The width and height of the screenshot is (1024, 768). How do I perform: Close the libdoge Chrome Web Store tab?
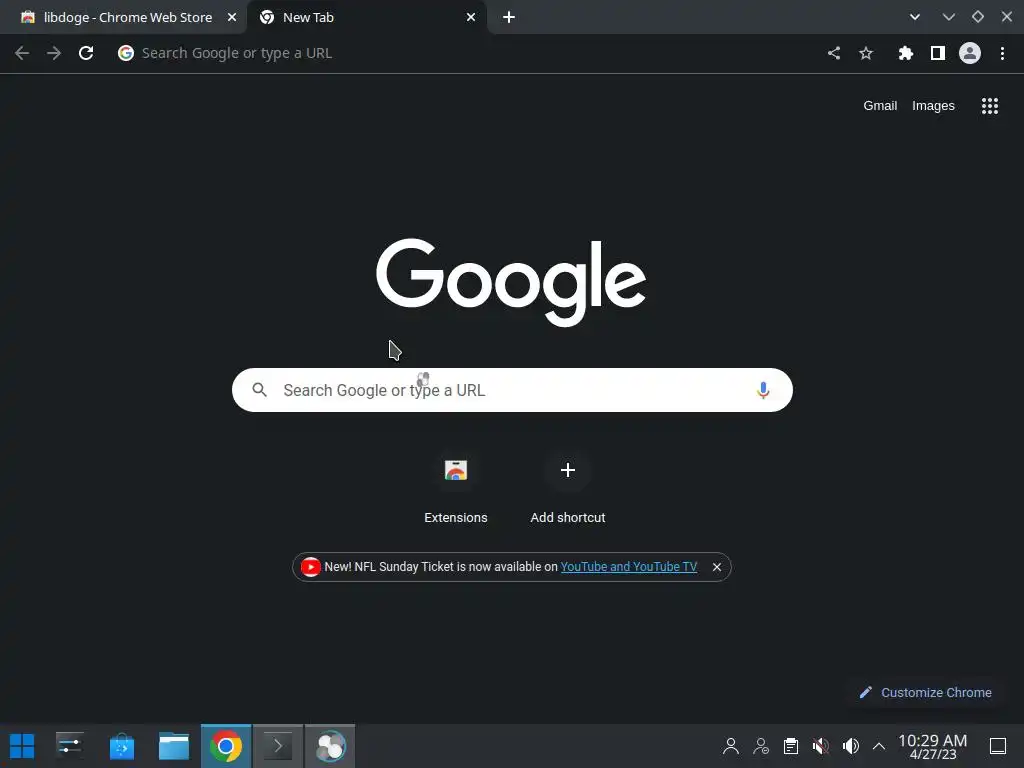point(232,18)
